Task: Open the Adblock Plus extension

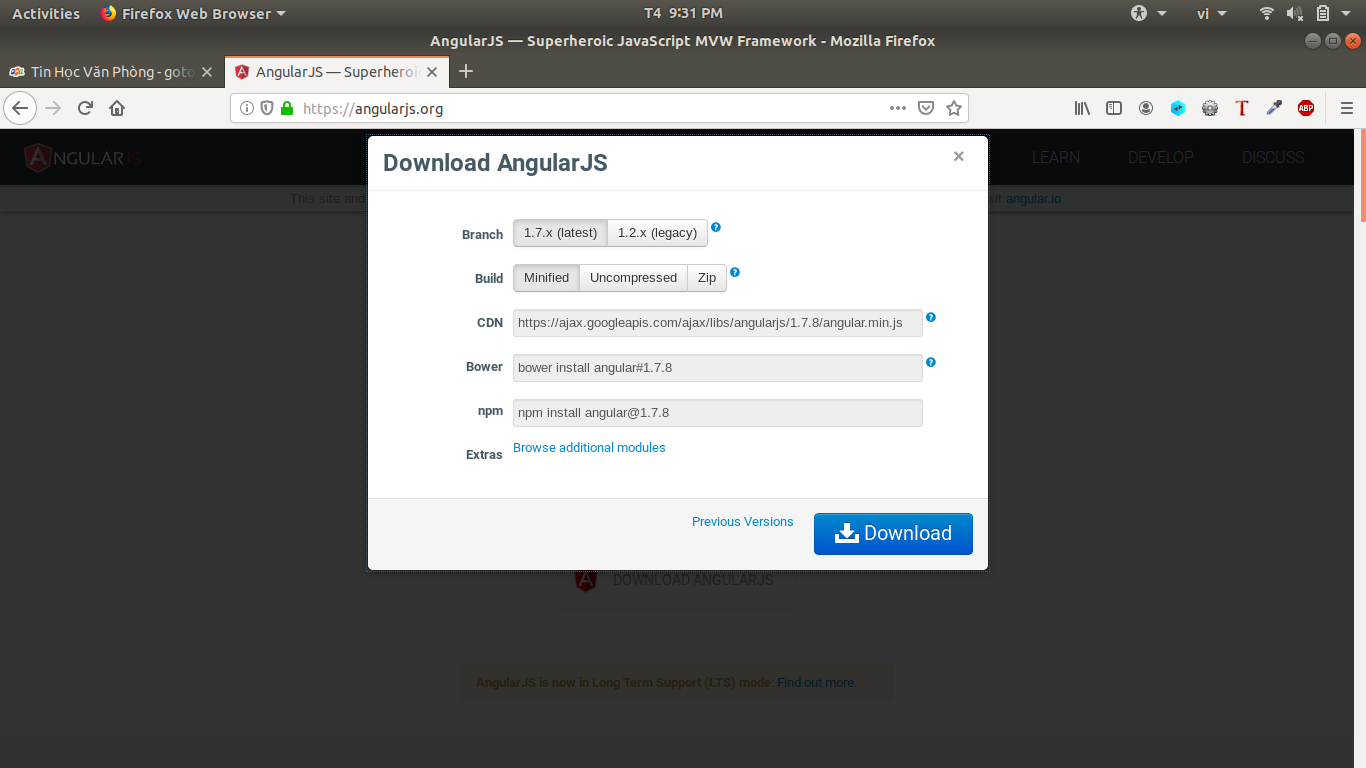Action: pyautogui.click(x=1306, y=108)
